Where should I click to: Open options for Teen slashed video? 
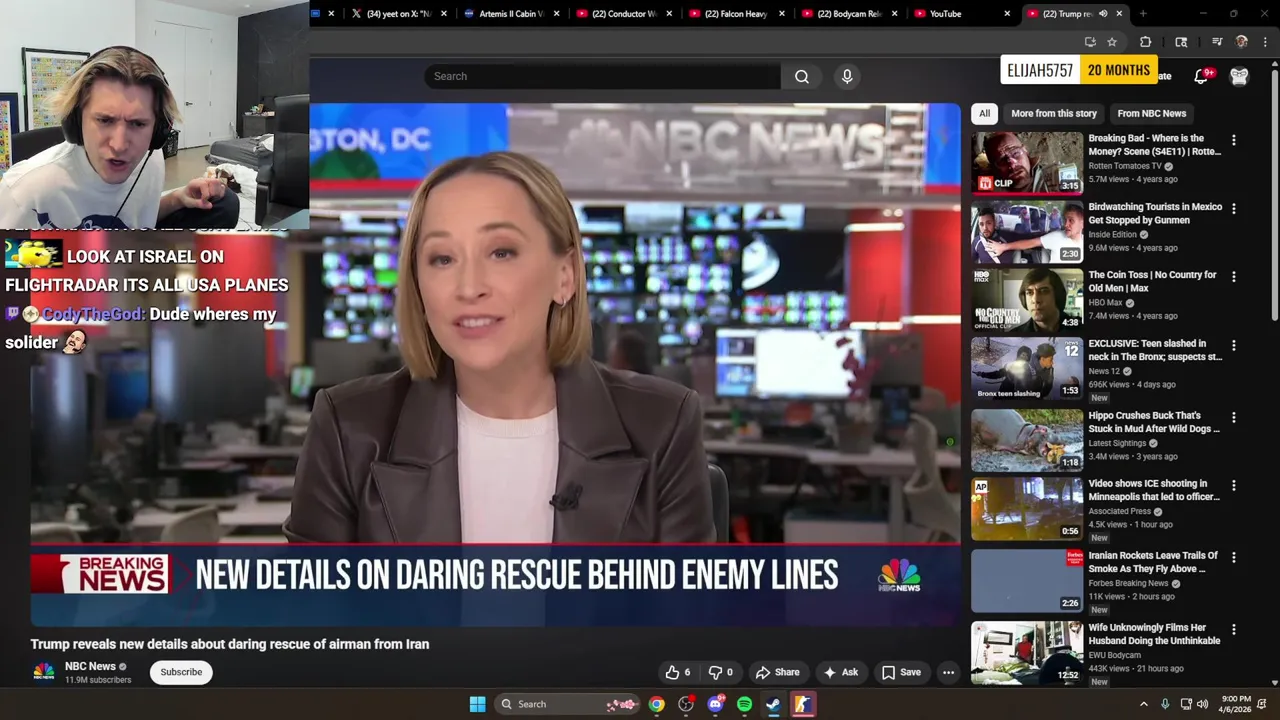[x=1233, y=346]
